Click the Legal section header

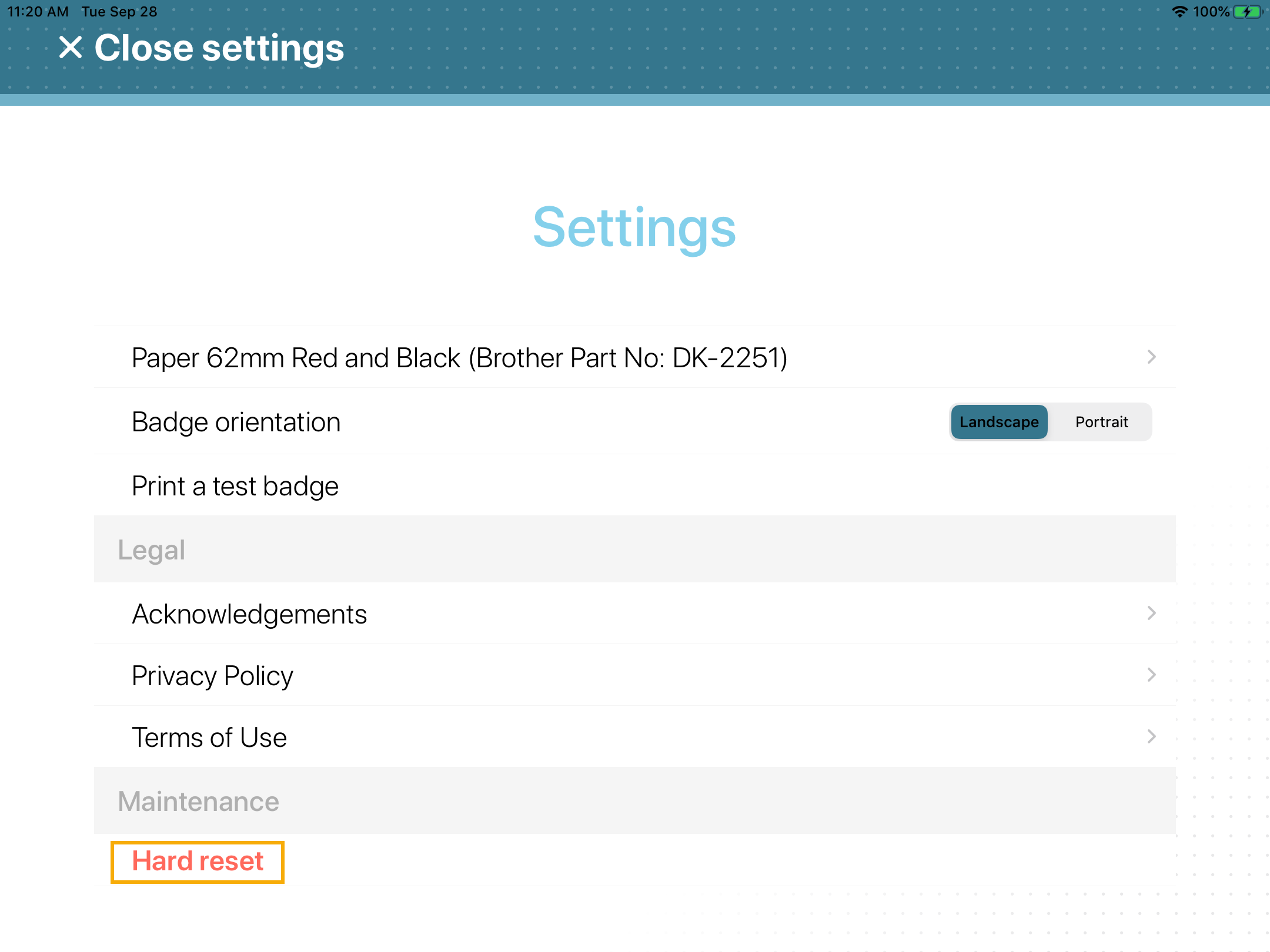pos(152,550)
